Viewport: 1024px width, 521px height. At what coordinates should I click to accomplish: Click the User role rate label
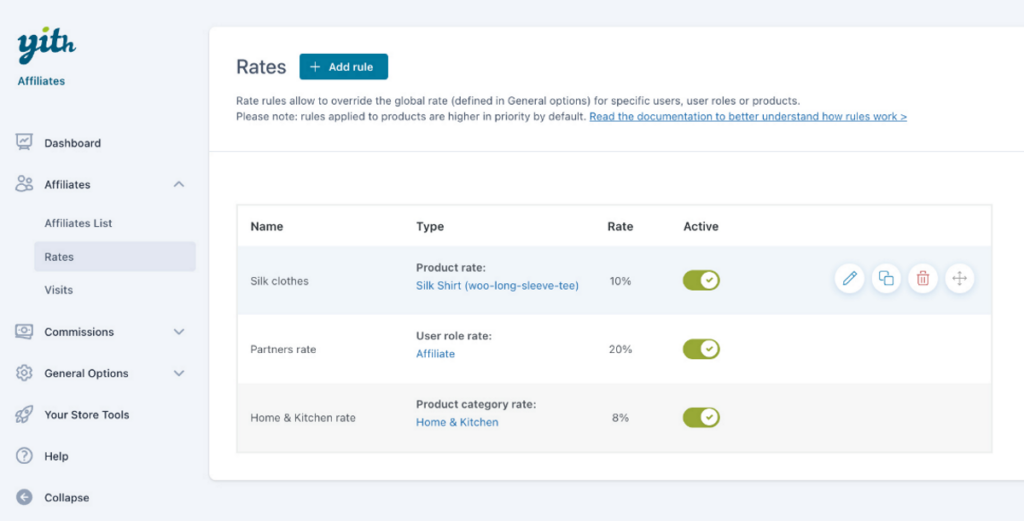pos(454,336)
